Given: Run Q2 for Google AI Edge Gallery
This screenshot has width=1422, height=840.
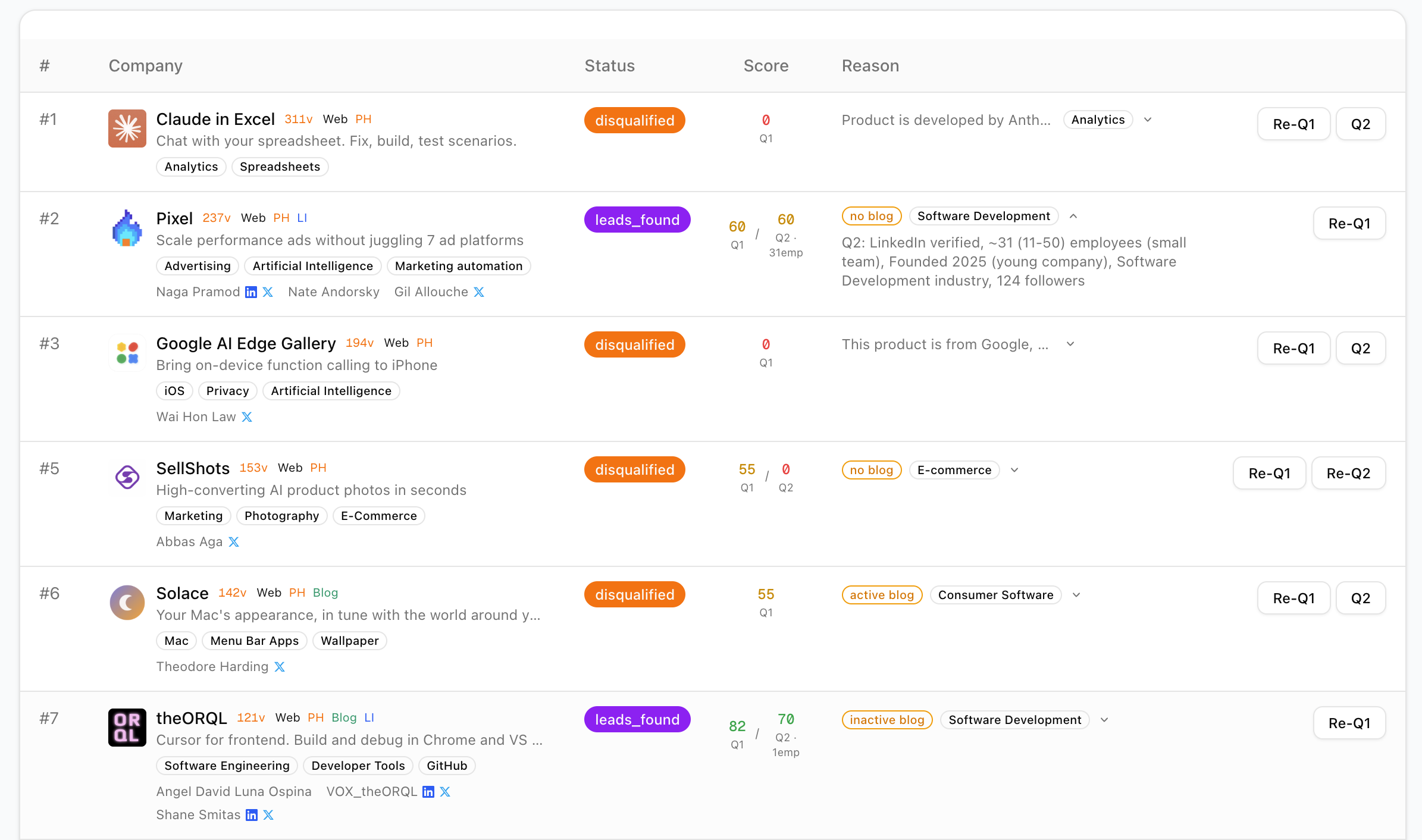Looking at the screenshot, I should (x=1361, y=348).
